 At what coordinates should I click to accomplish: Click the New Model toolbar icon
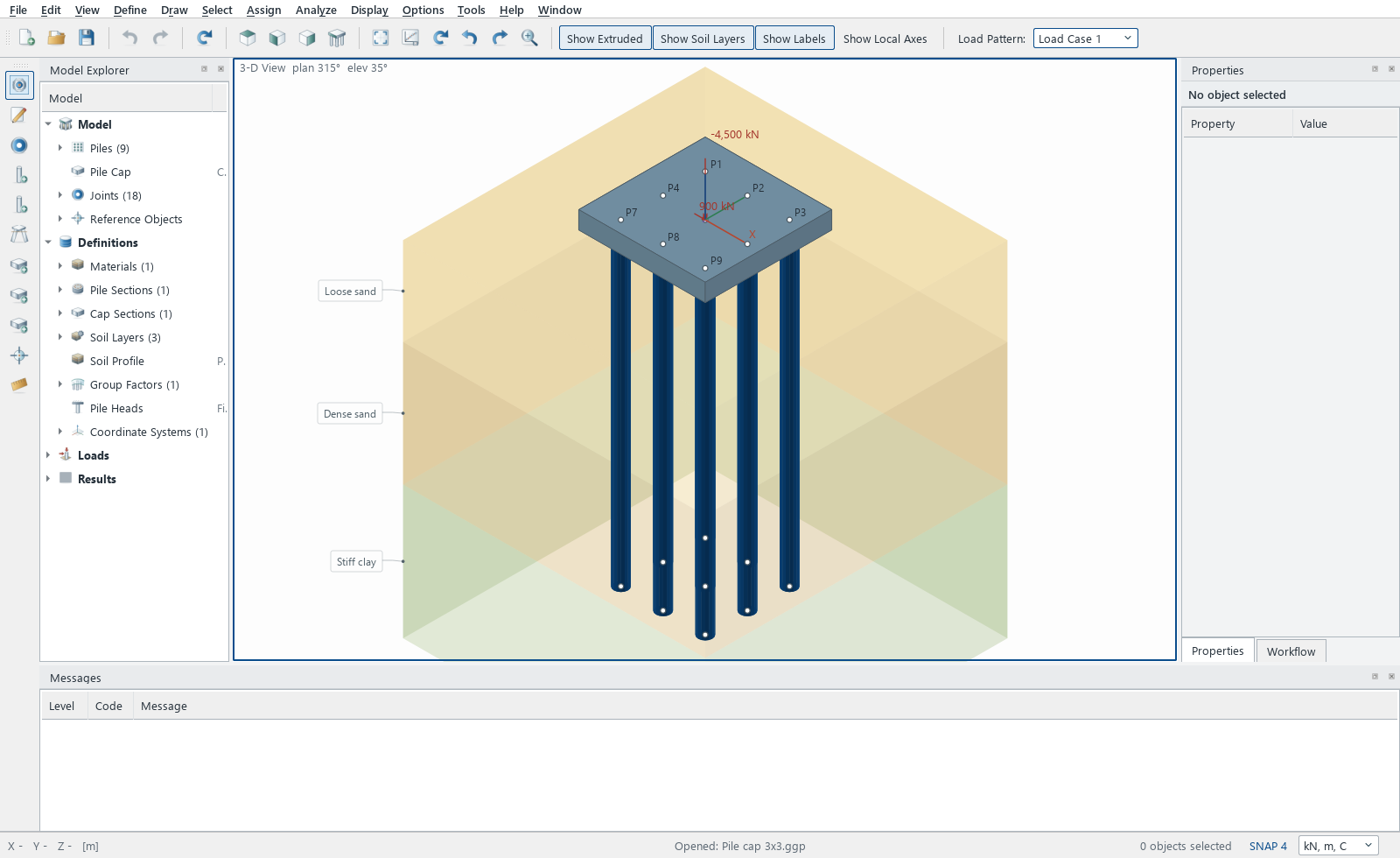pyautogui.click(x=27, y=38)
